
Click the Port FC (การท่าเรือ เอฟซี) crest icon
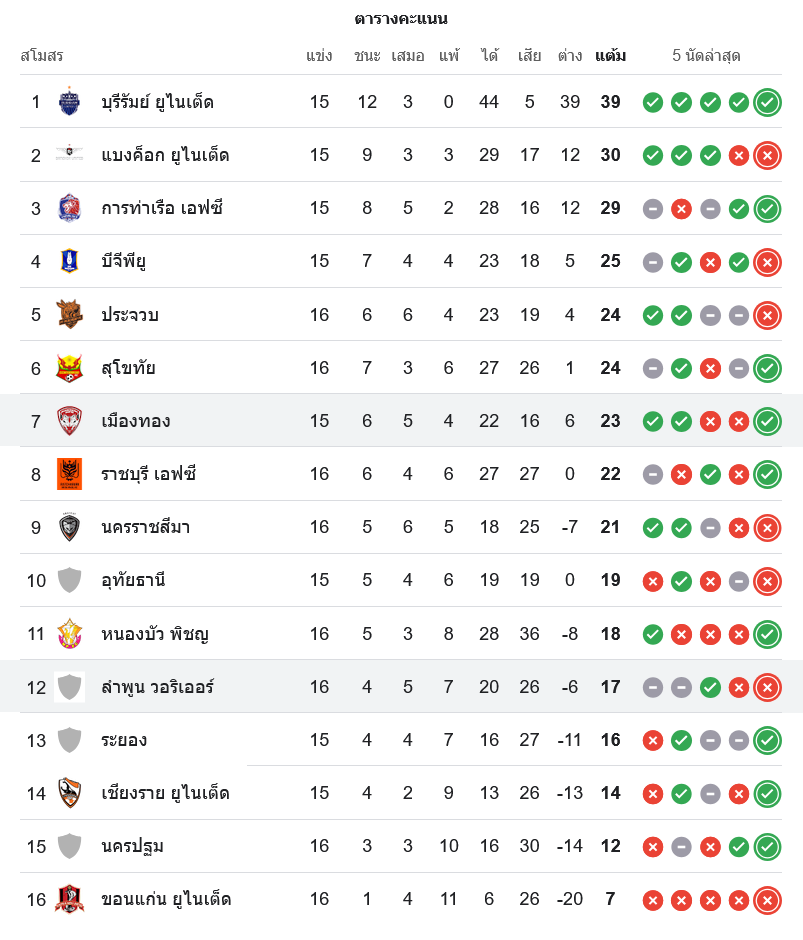click(x=69, y=208)
